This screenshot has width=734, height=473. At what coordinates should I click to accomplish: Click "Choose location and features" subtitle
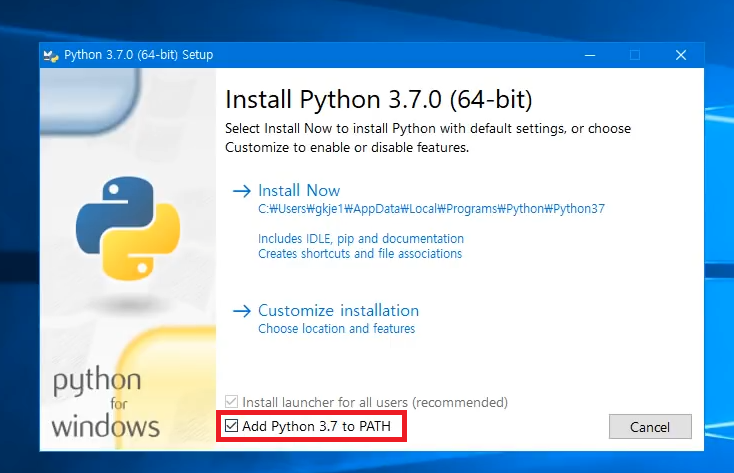(336, 329)
